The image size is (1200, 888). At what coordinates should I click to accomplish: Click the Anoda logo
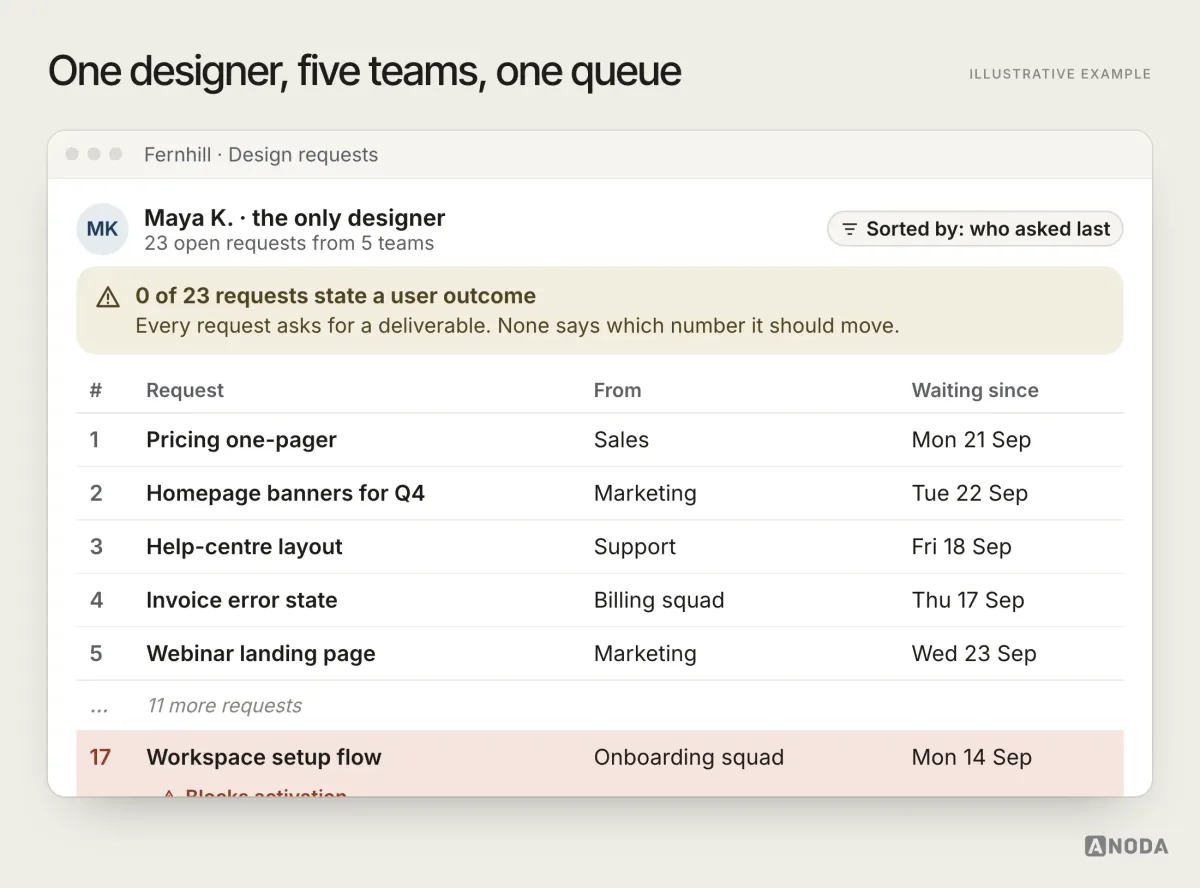(1126, 846)
